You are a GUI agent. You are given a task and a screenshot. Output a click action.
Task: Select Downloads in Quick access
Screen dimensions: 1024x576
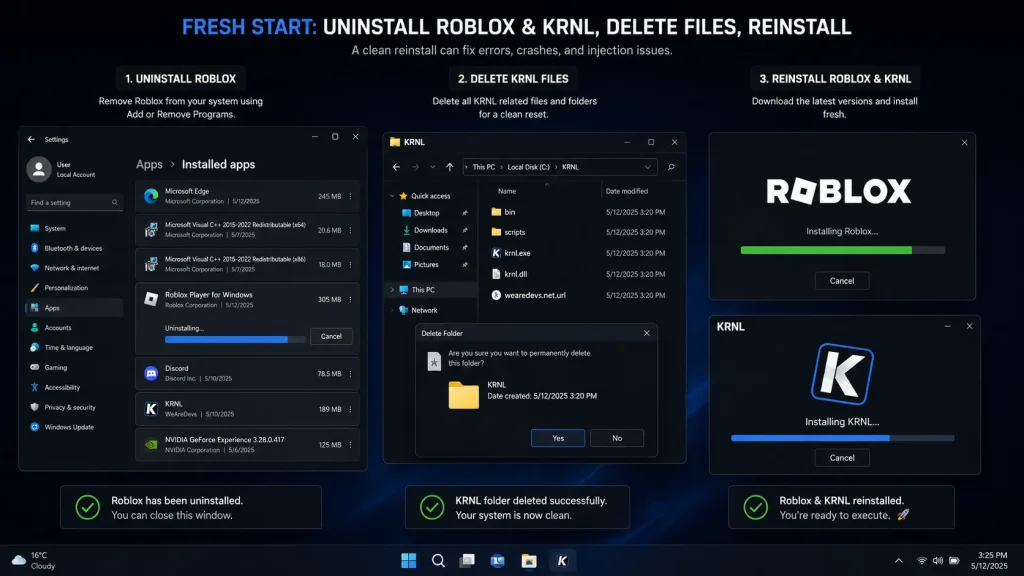[431, 230]
